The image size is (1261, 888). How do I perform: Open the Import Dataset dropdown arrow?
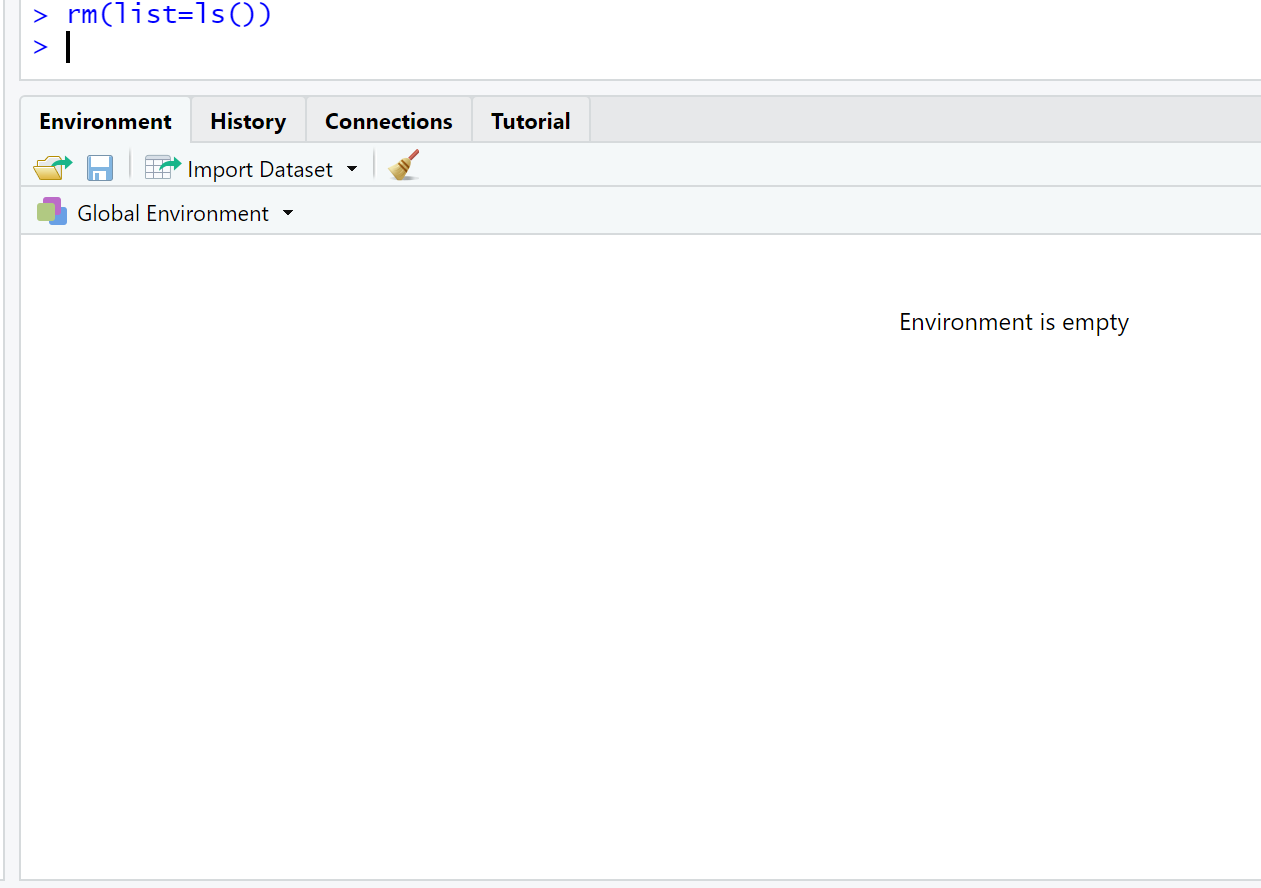click(352, 169)
